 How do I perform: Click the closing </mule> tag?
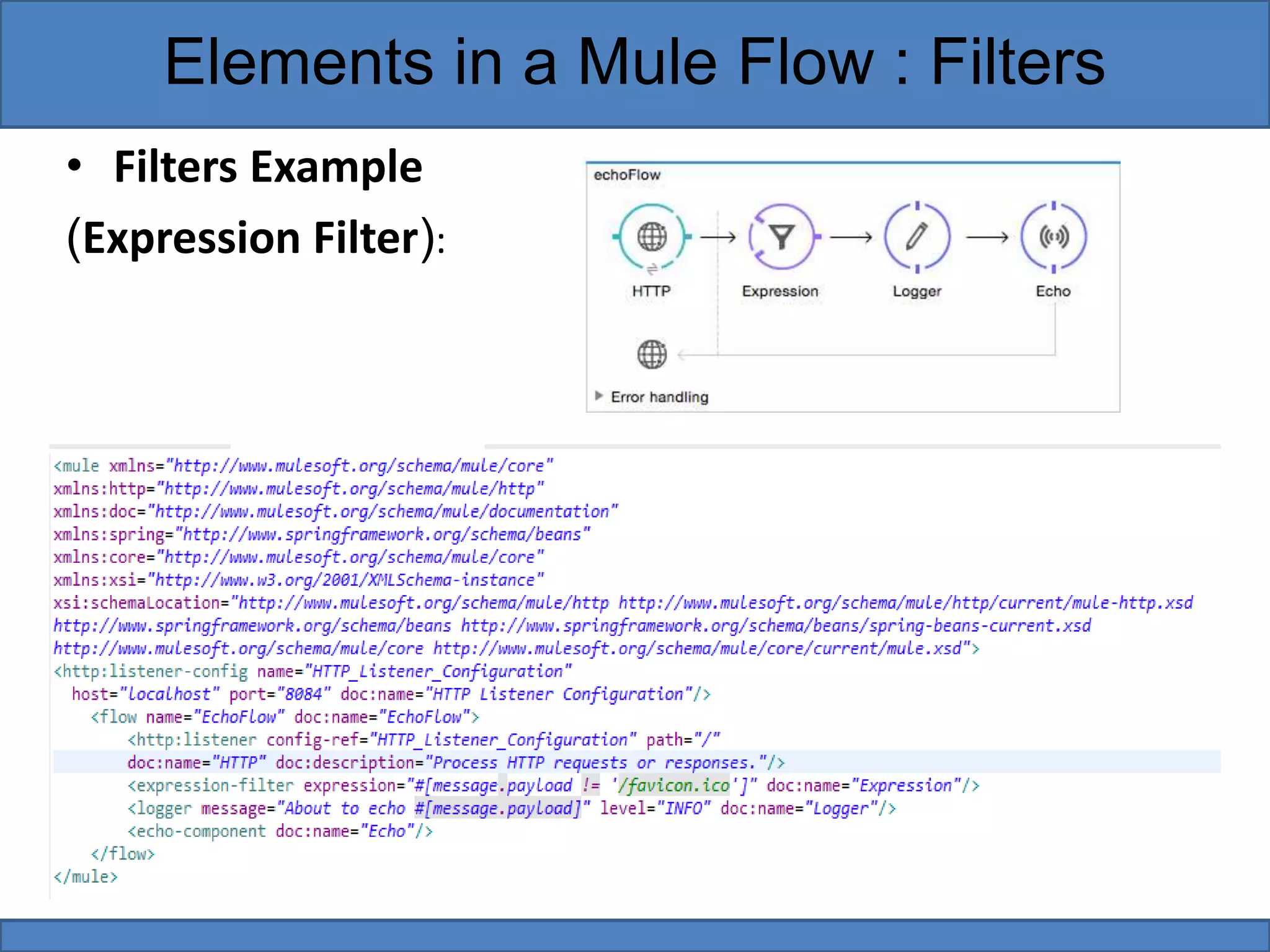pyautogui.click(x=86, y=877)
